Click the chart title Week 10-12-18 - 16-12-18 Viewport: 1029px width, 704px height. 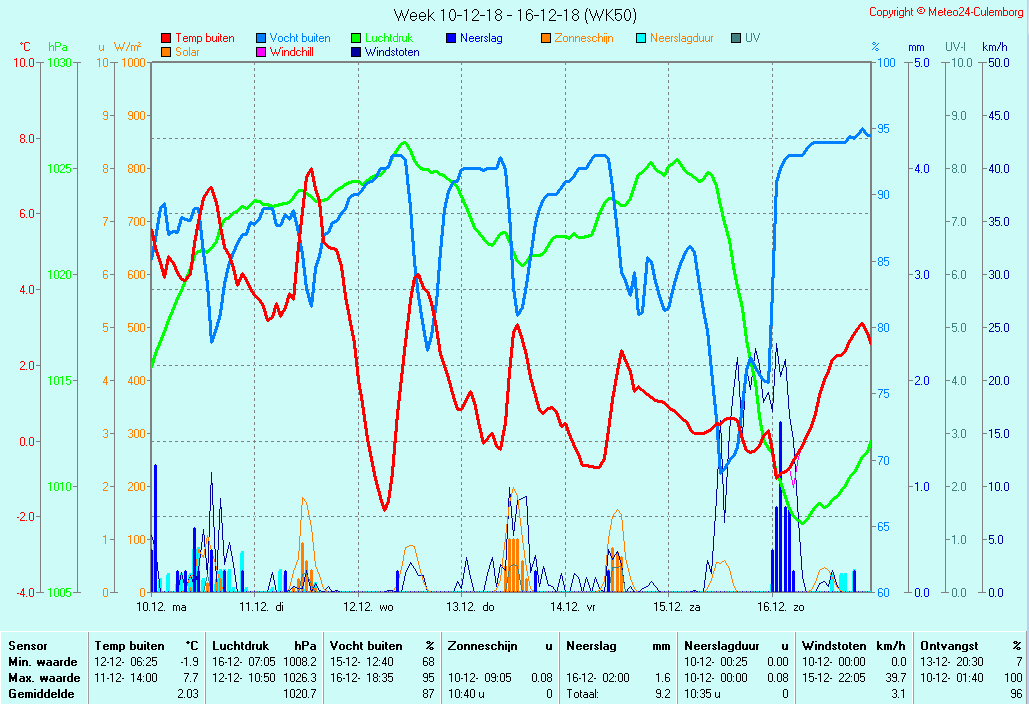(514, 15)
